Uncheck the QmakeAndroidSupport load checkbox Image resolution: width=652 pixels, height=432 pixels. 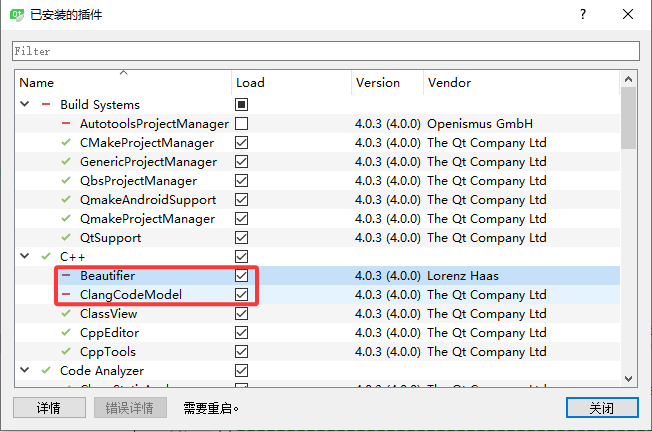click(241, 200)
